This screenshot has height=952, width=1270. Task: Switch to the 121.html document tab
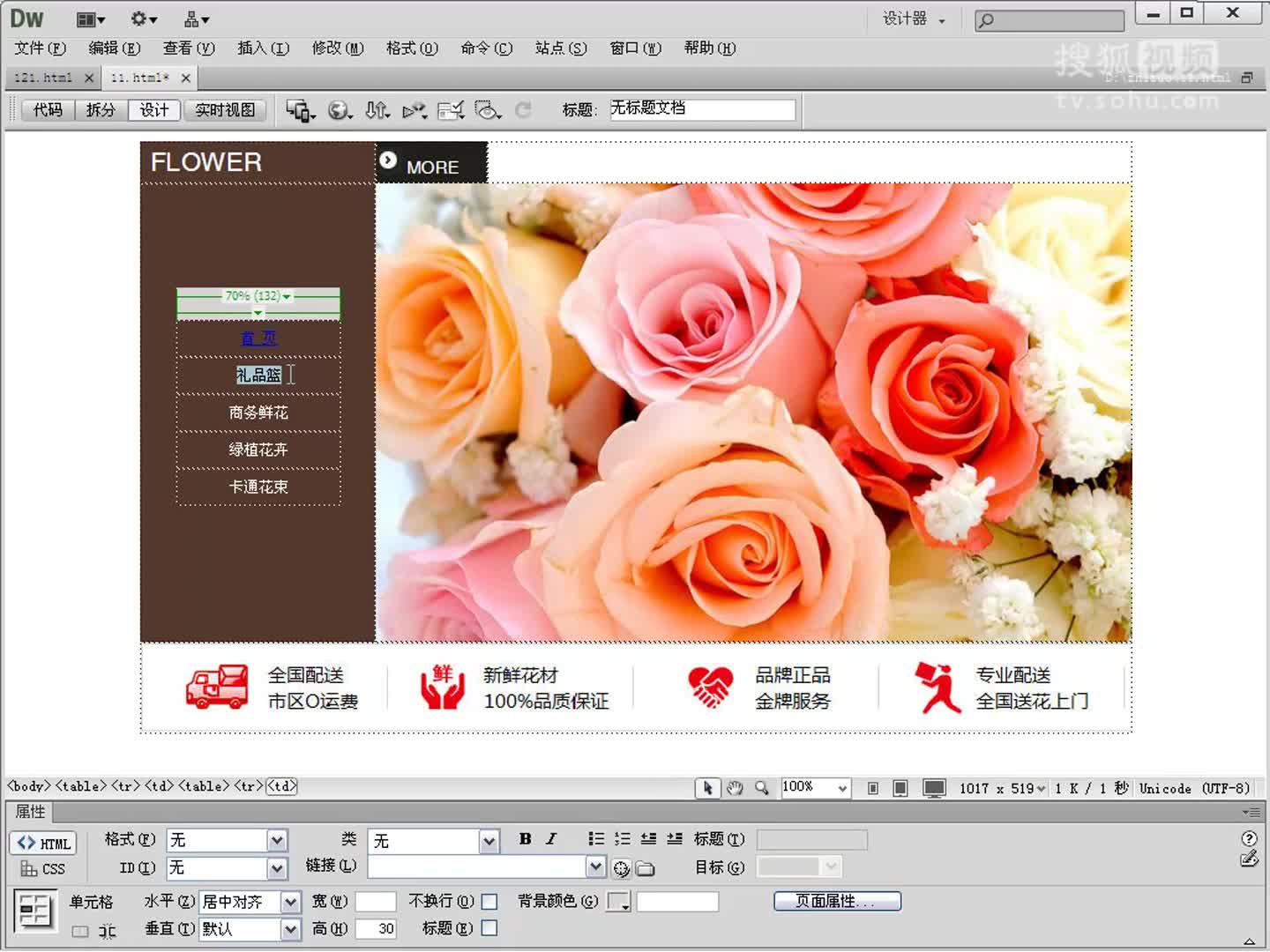43,78
